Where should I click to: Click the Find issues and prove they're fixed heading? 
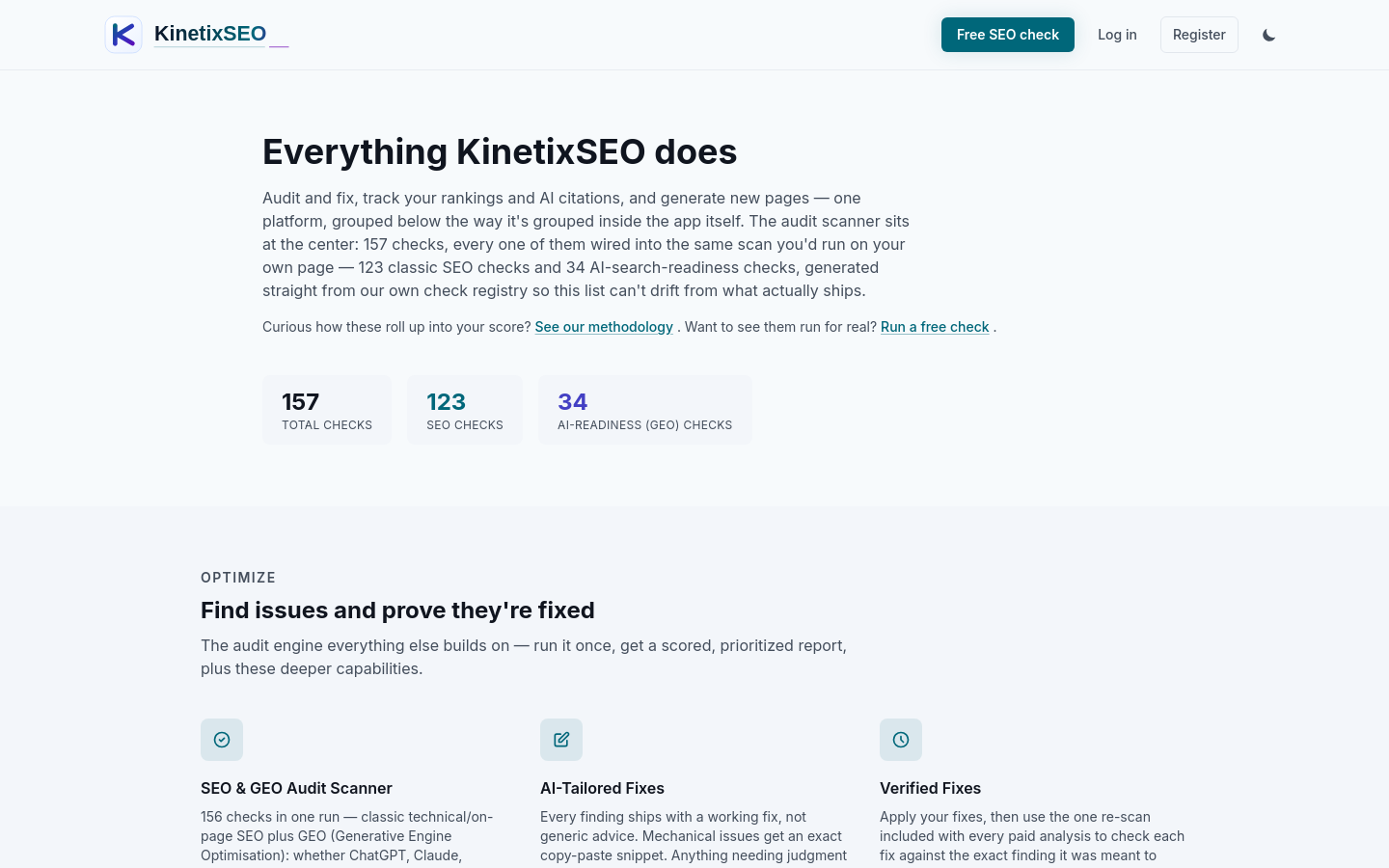click(397, 610)
